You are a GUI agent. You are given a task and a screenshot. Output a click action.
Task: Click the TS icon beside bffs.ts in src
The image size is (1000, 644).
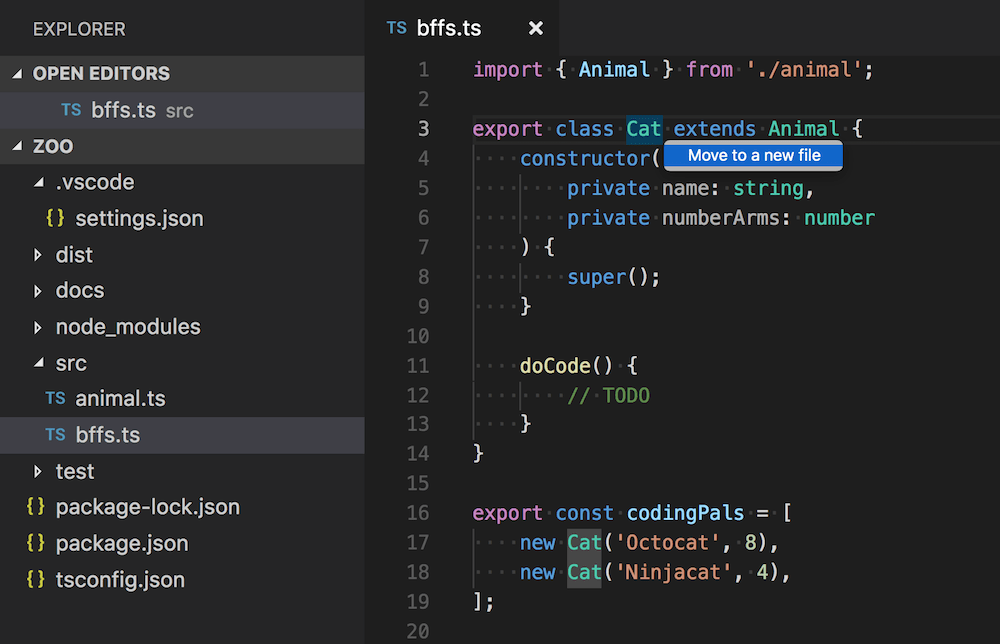55,434
